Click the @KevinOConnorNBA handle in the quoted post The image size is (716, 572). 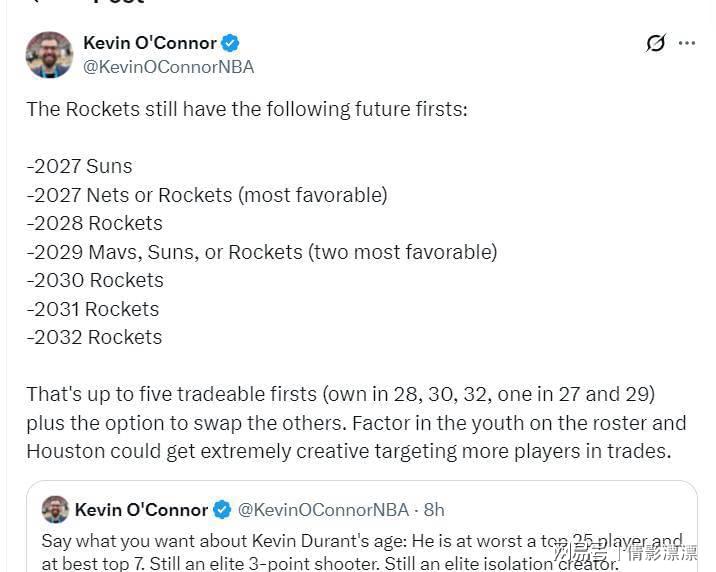pos(323,510)
